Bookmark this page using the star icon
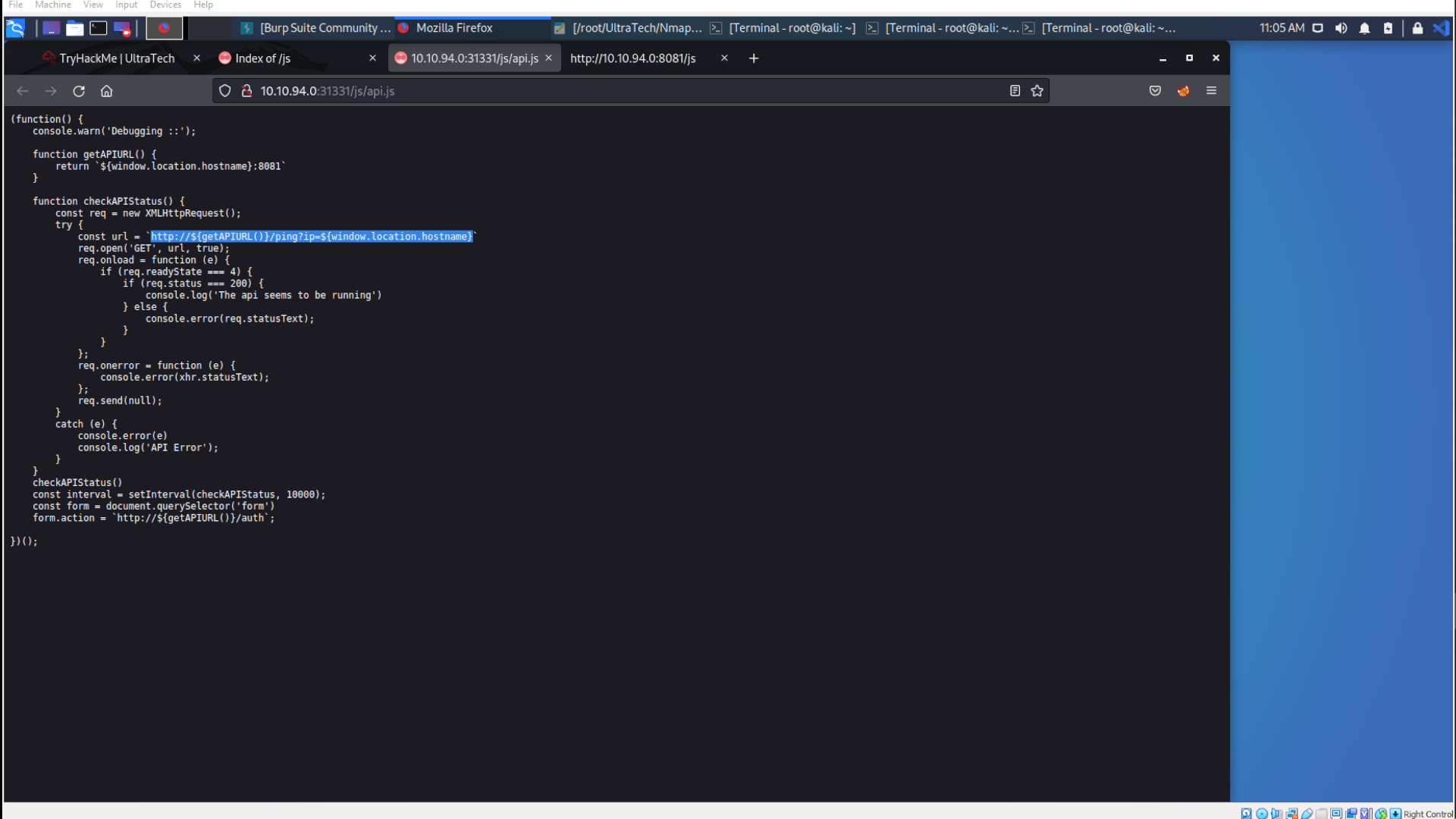 point(1037,91)
